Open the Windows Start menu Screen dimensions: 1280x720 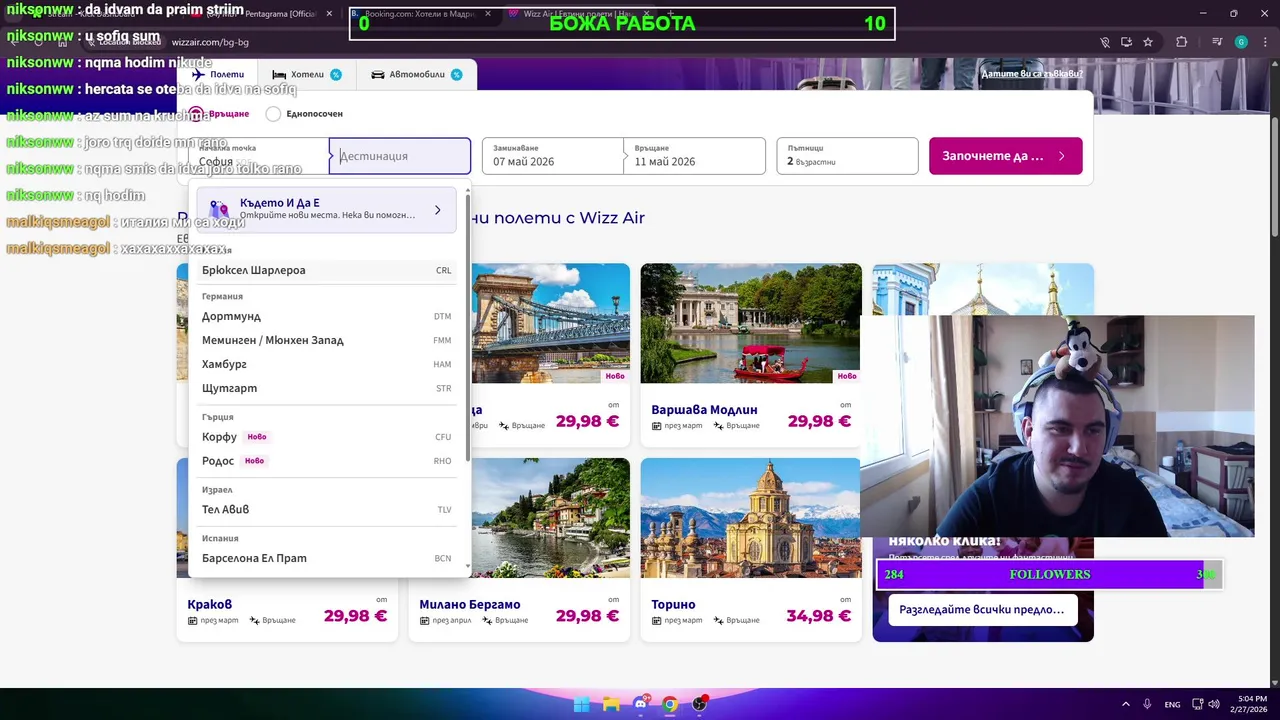coord(581,704)
